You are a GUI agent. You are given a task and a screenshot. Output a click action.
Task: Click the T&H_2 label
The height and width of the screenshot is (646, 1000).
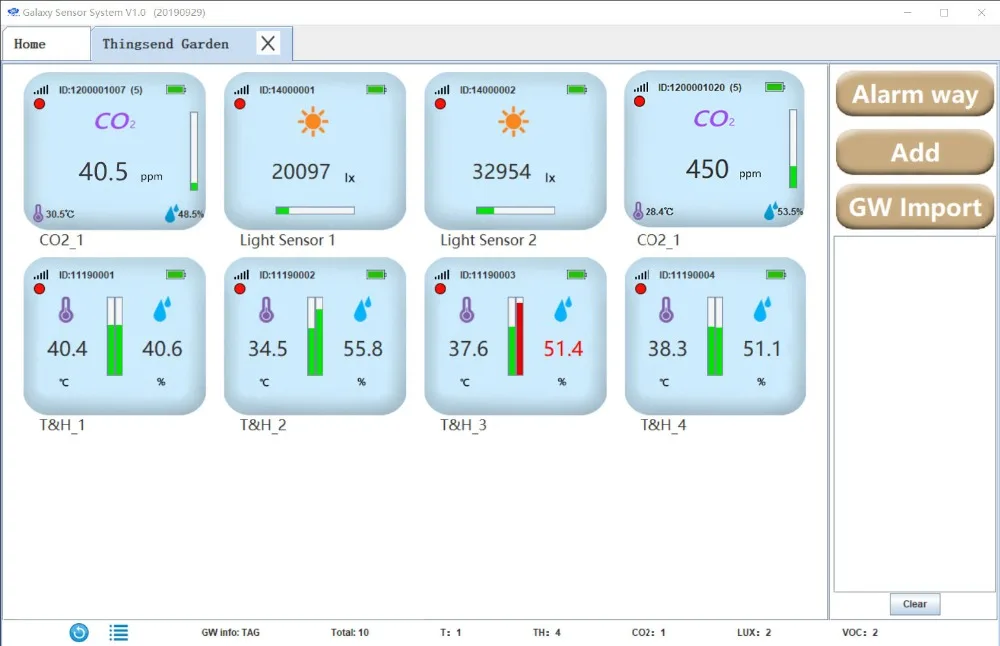click(x=263, y=425)
